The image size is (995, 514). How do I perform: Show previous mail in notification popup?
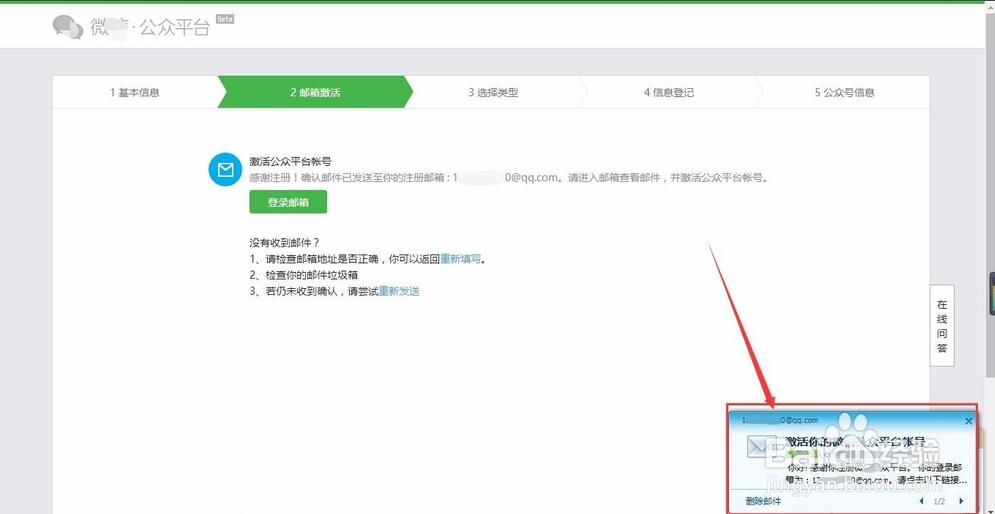pos(921,501)
